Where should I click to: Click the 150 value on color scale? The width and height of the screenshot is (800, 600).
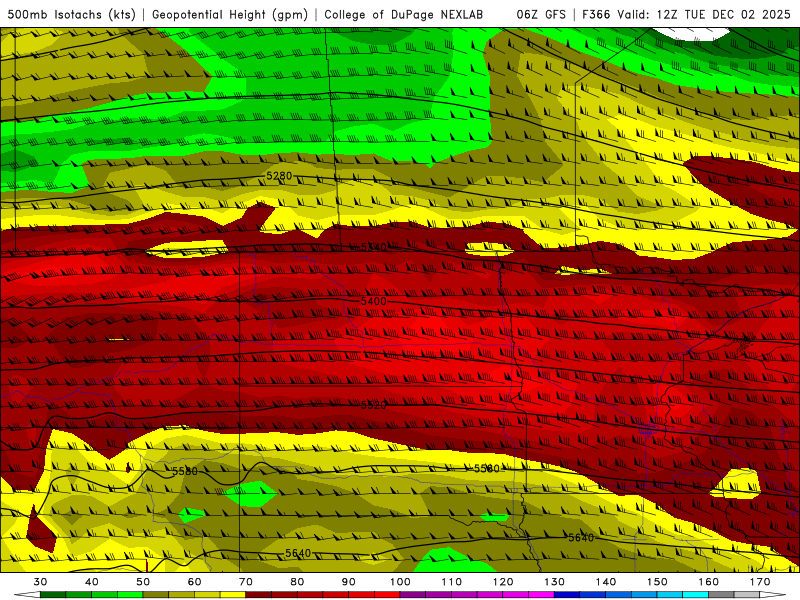point(658,582)
